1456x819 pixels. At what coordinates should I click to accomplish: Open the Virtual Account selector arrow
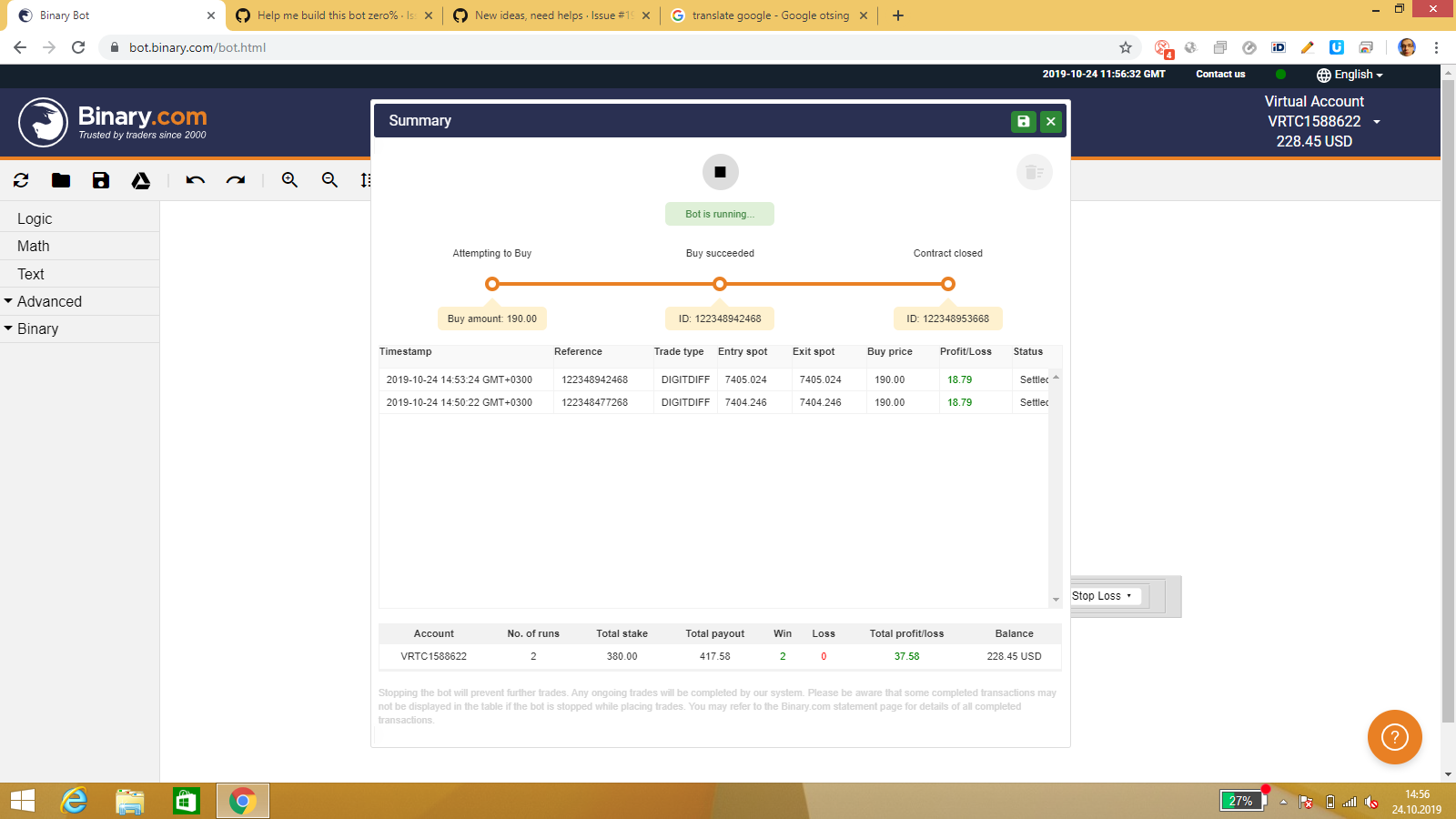click(1377, 121)
